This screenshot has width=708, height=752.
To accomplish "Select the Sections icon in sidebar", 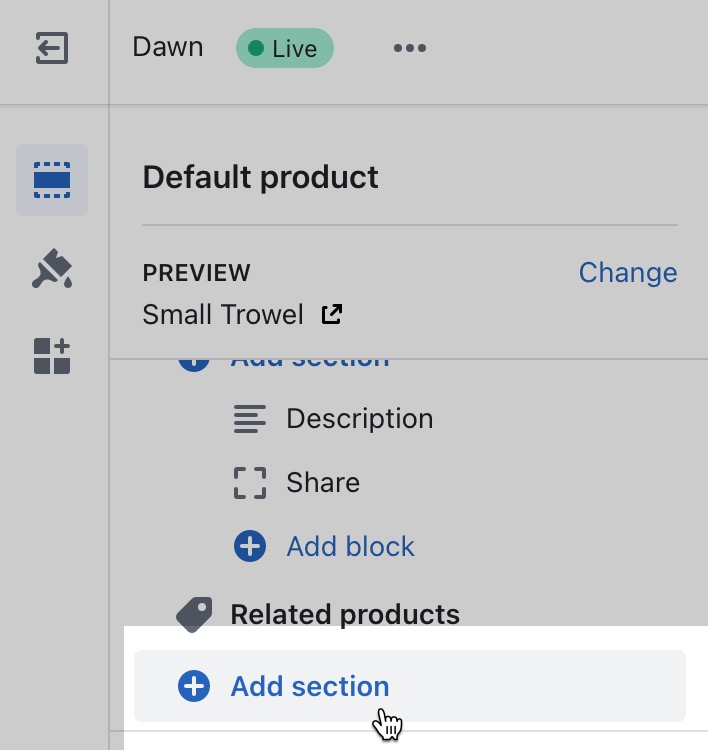I will point(52,180).
